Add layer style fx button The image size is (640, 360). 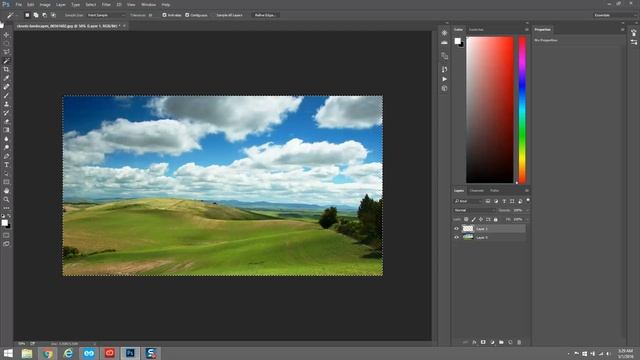coord(474,342)
